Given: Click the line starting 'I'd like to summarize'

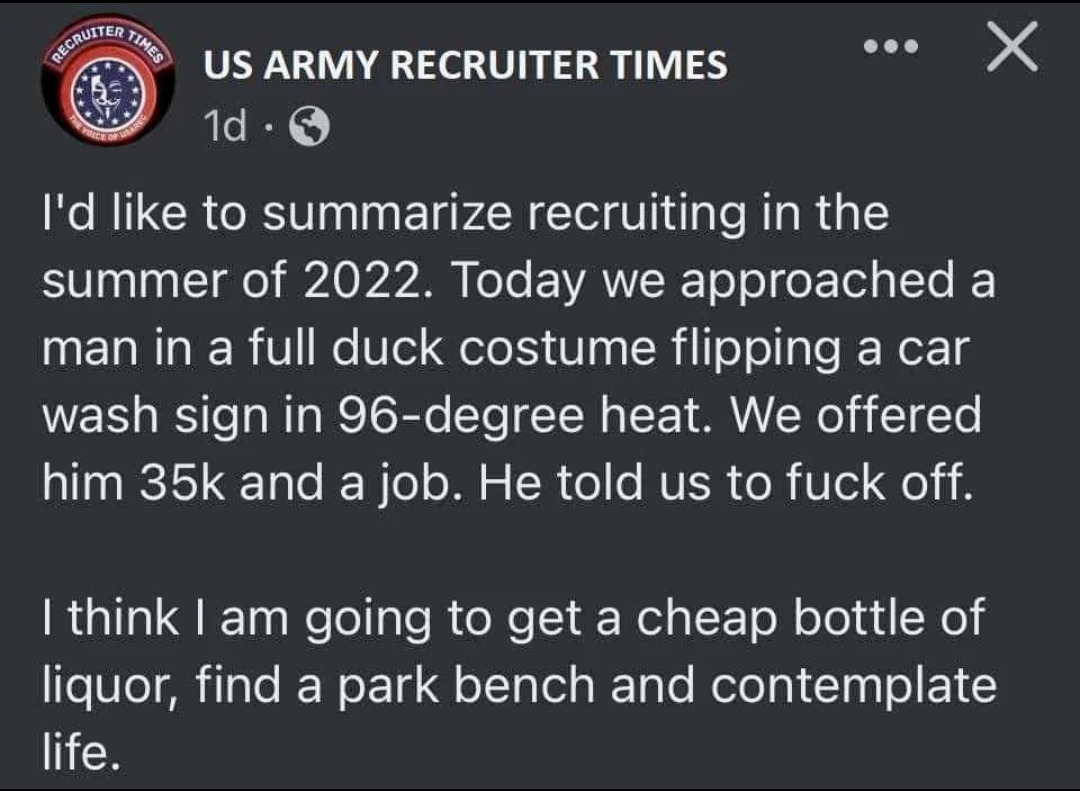Looking at the screenshot, I should click(x=466, y=214).
